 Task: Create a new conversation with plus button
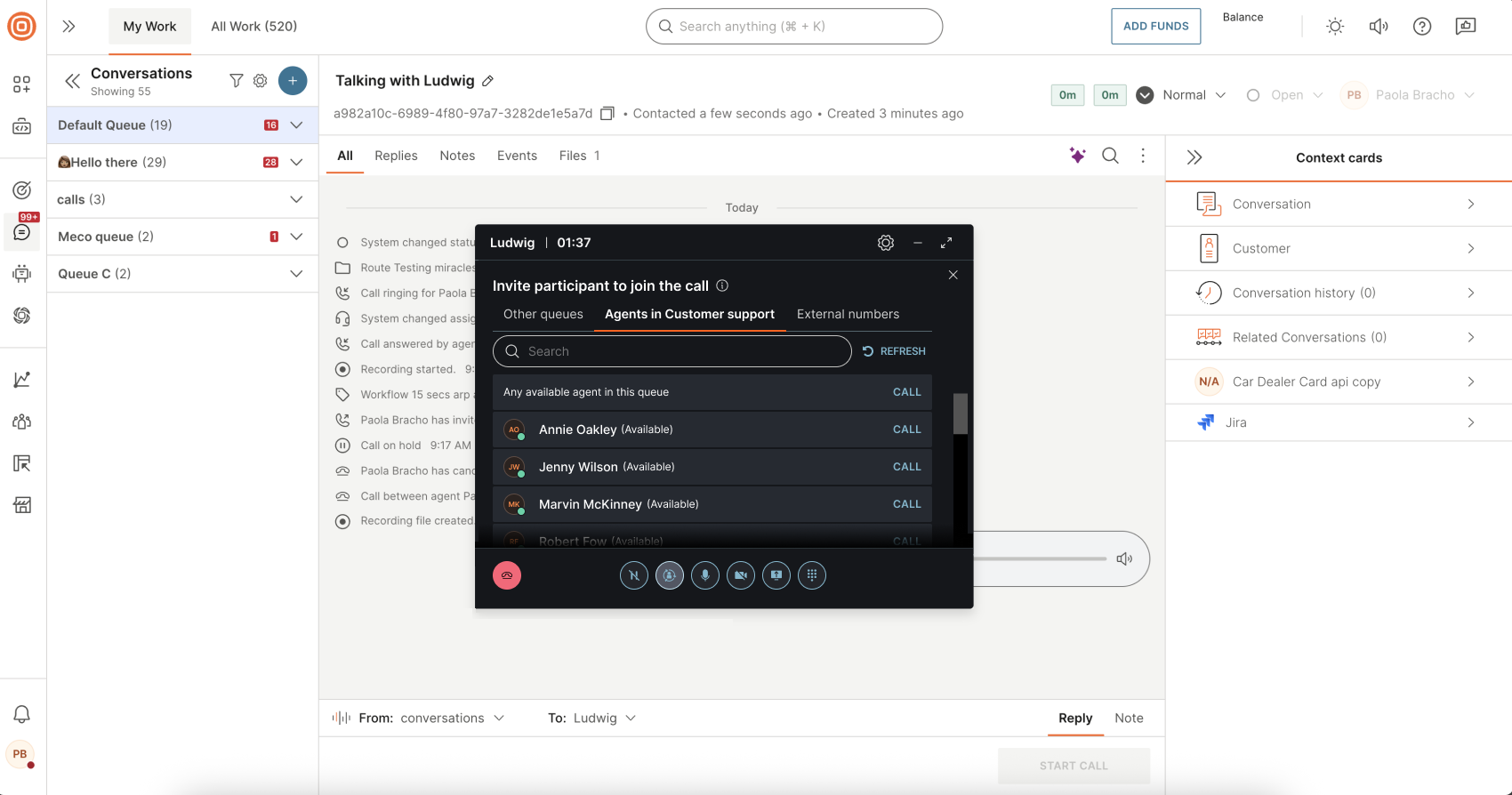(x=293, y=81)
